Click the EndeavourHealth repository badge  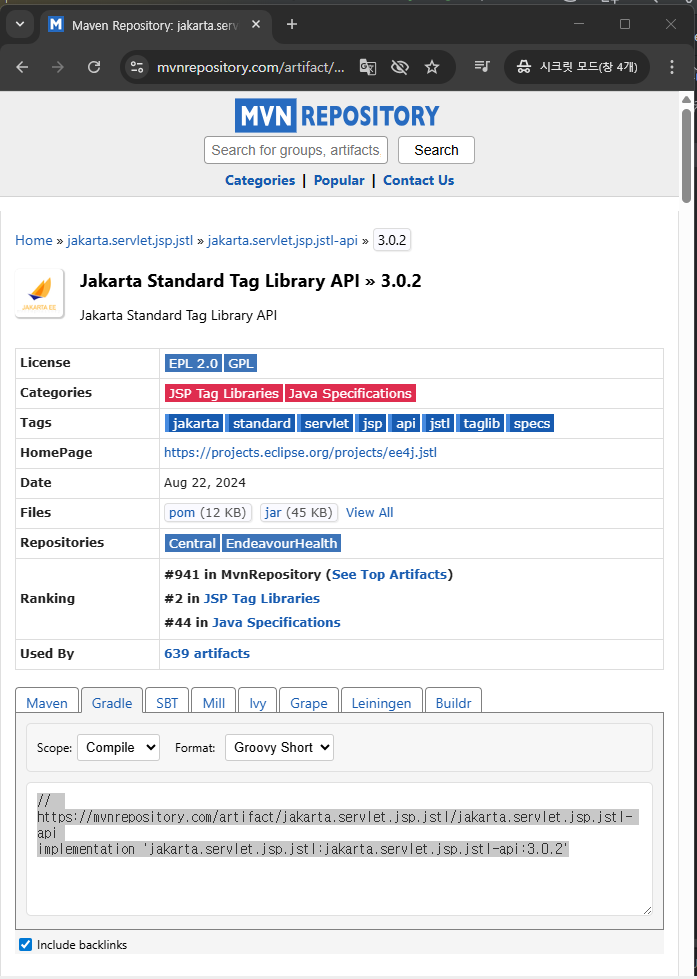click(281, 543)
